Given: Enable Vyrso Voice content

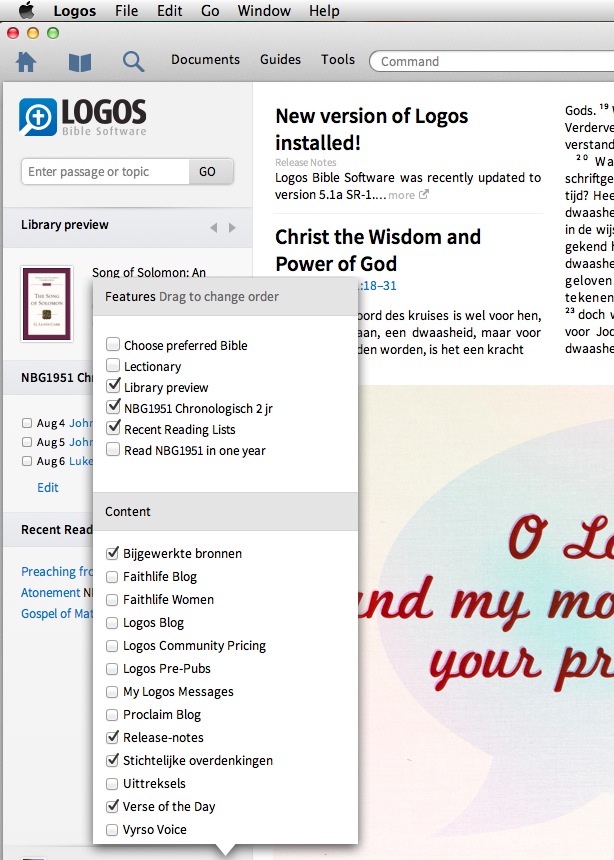Looking at the screenshot, I should [x=112, y=829].
